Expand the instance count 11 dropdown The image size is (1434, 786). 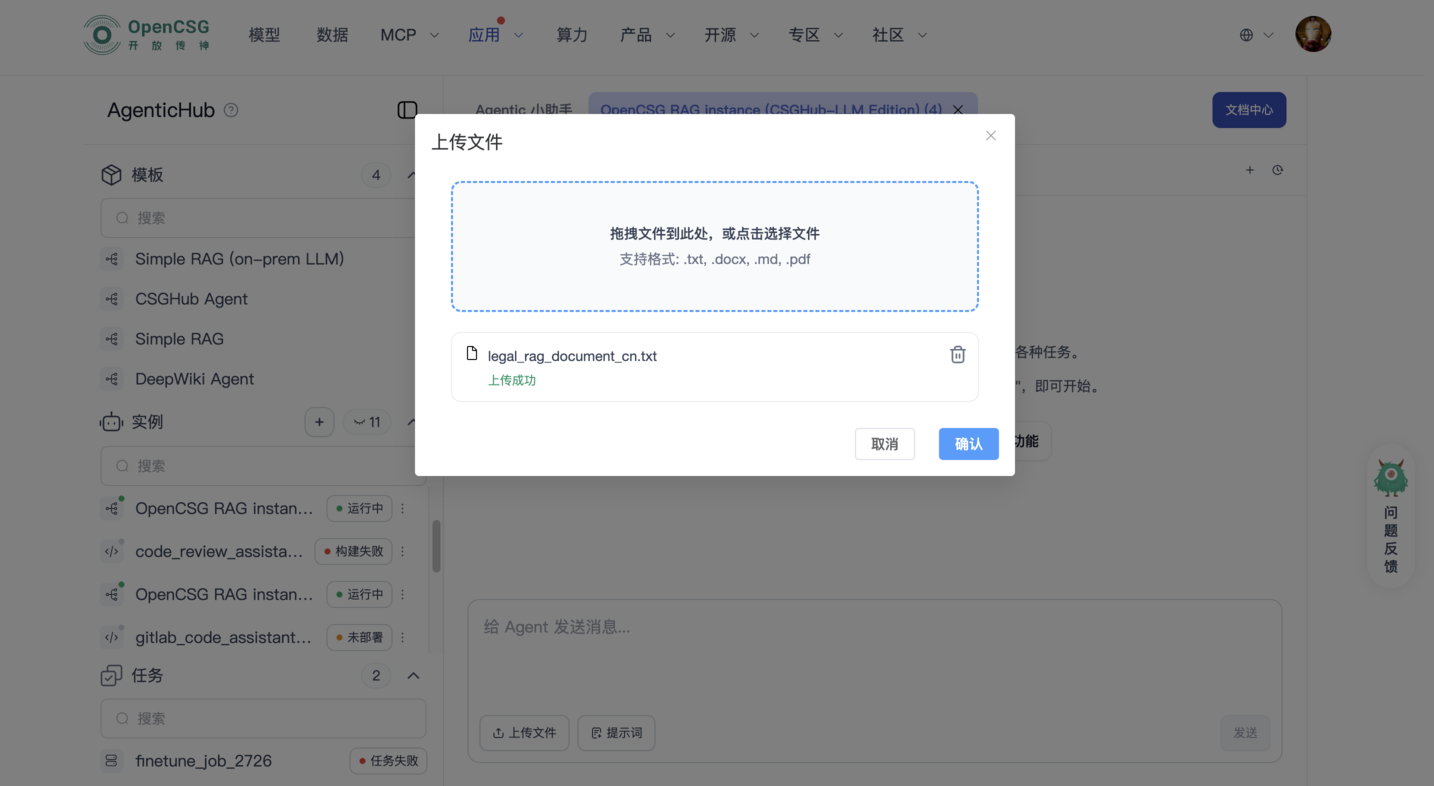click(367, 421)
